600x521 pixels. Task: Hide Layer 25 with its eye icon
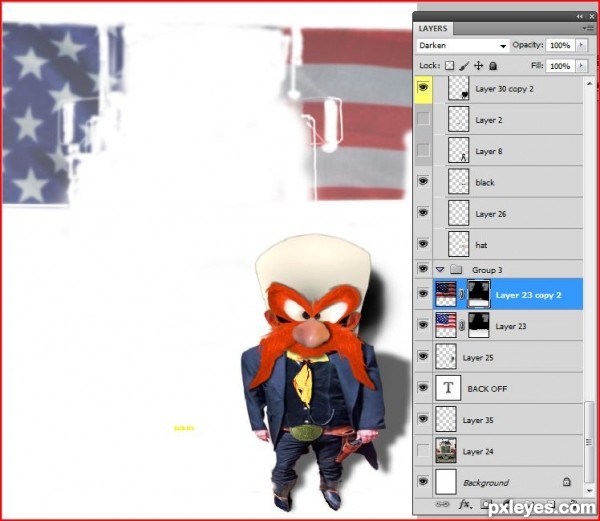(x=423, y=356)
